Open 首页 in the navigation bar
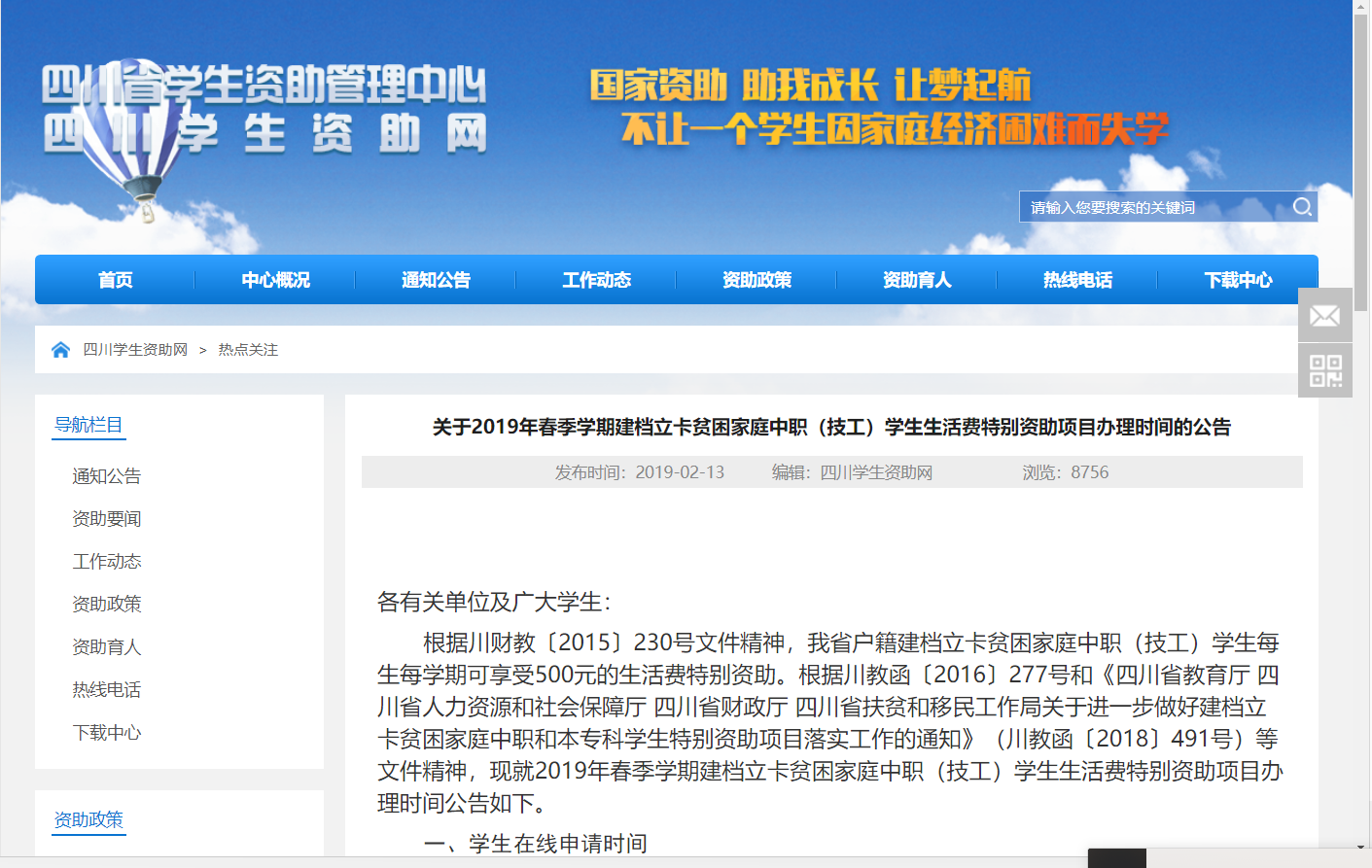This screenshot has width=1372, height=868. [x=115, y=280]
